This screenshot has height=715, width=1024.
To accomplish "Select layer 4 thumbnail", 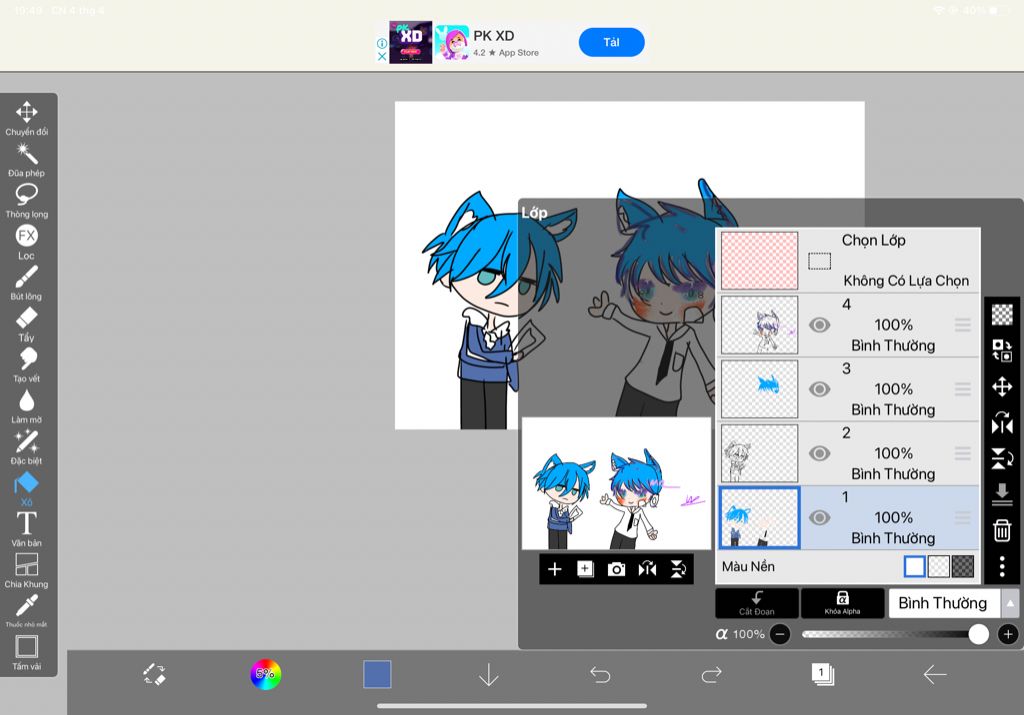I will 760,325.
